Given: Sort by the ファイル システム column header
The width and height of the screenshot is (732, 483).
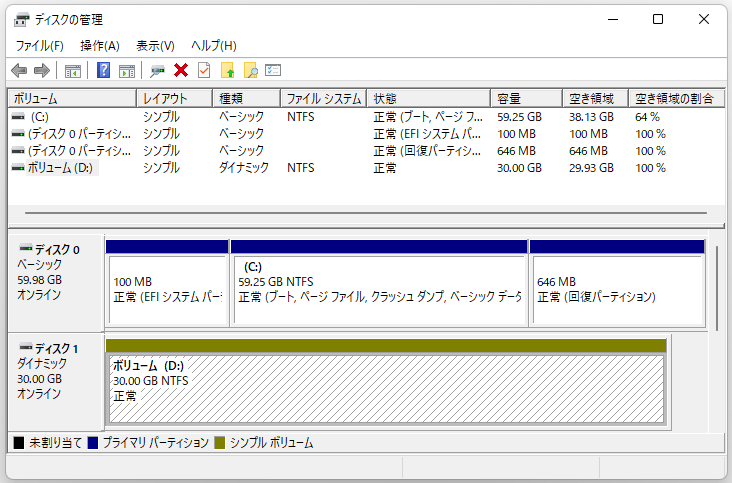Looking at the screenshot, I should click(x=324, y=98).
